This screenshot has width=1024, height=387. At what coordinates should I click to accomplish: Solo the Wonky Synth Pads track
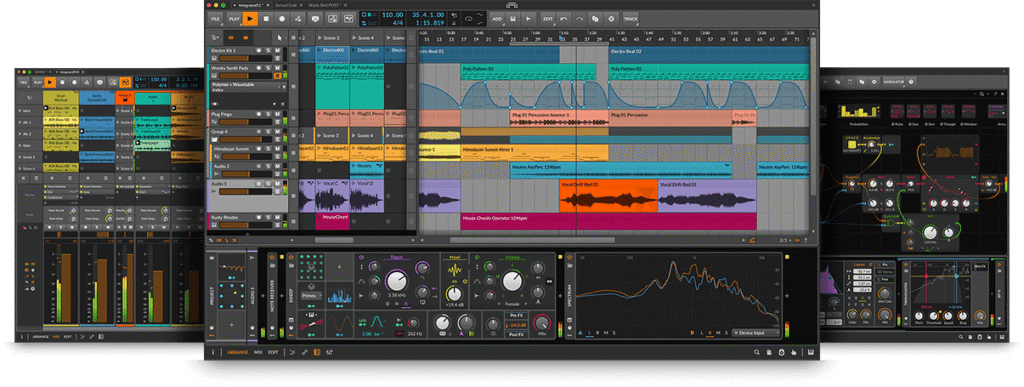pyautogui.click(x=268, y=69)
